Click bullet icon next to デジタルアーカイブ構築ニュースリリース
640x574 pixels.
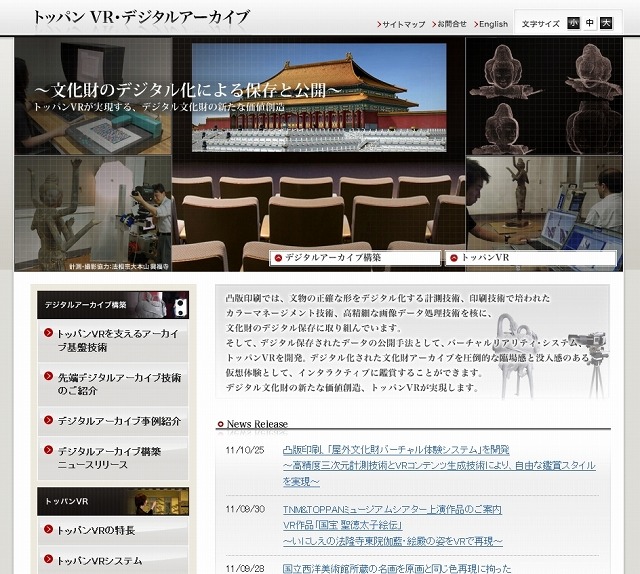(49, 450)
